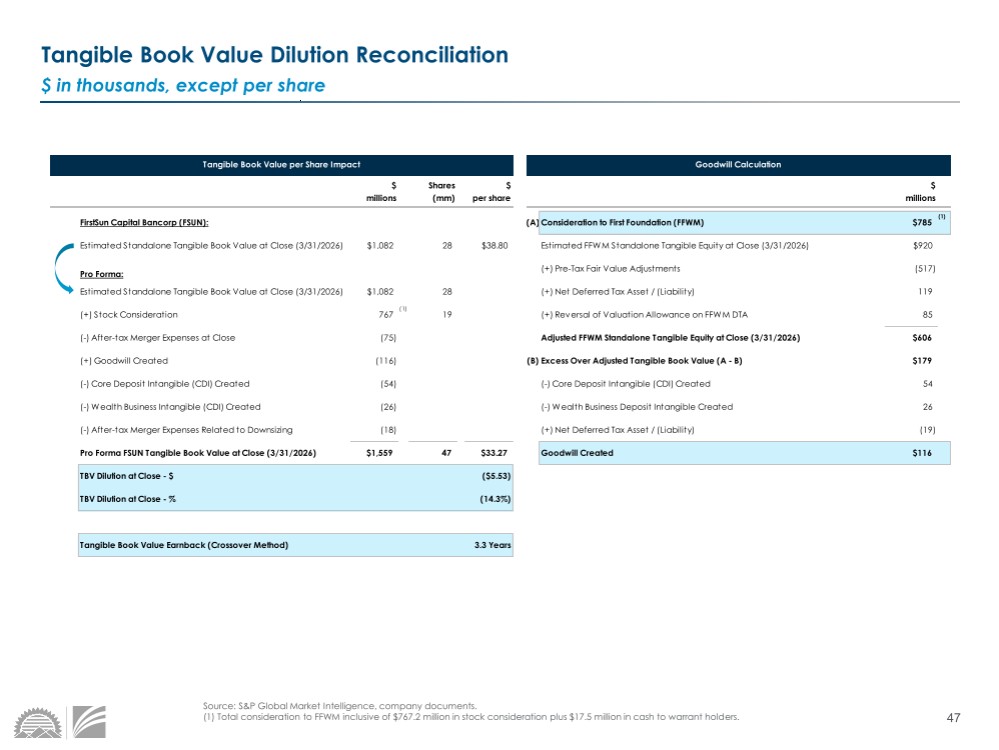
Task: Click the TBV Dilution at Close - % row
Action: coord(295,498)
